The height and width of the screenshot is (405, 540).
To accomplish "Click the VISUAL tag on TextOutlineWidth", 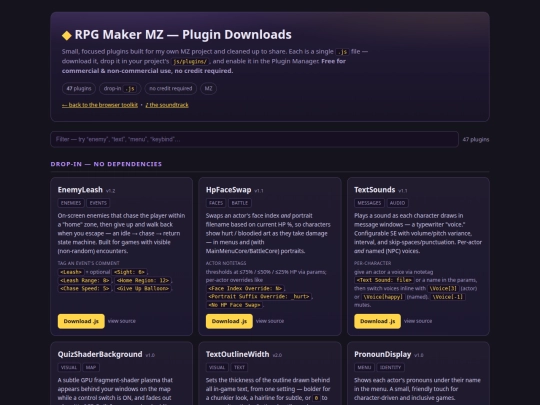I will (217, 367).
